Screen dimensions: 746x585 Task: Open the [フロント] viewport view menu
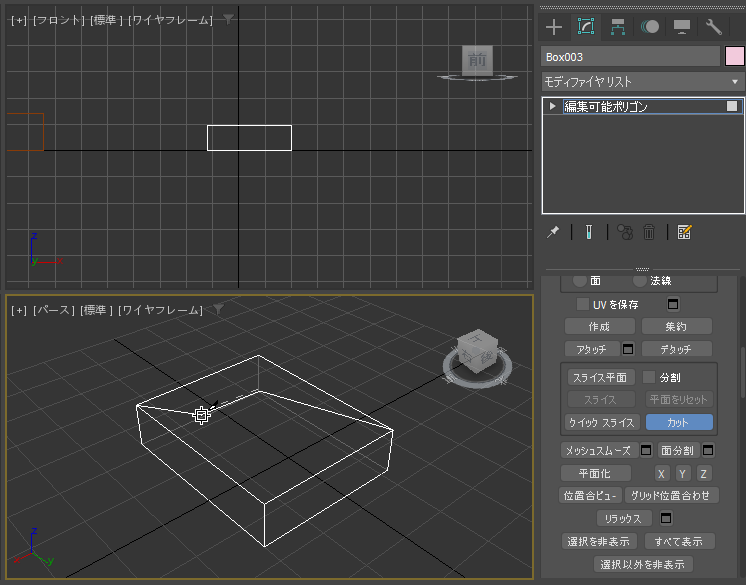coord(59,20)
